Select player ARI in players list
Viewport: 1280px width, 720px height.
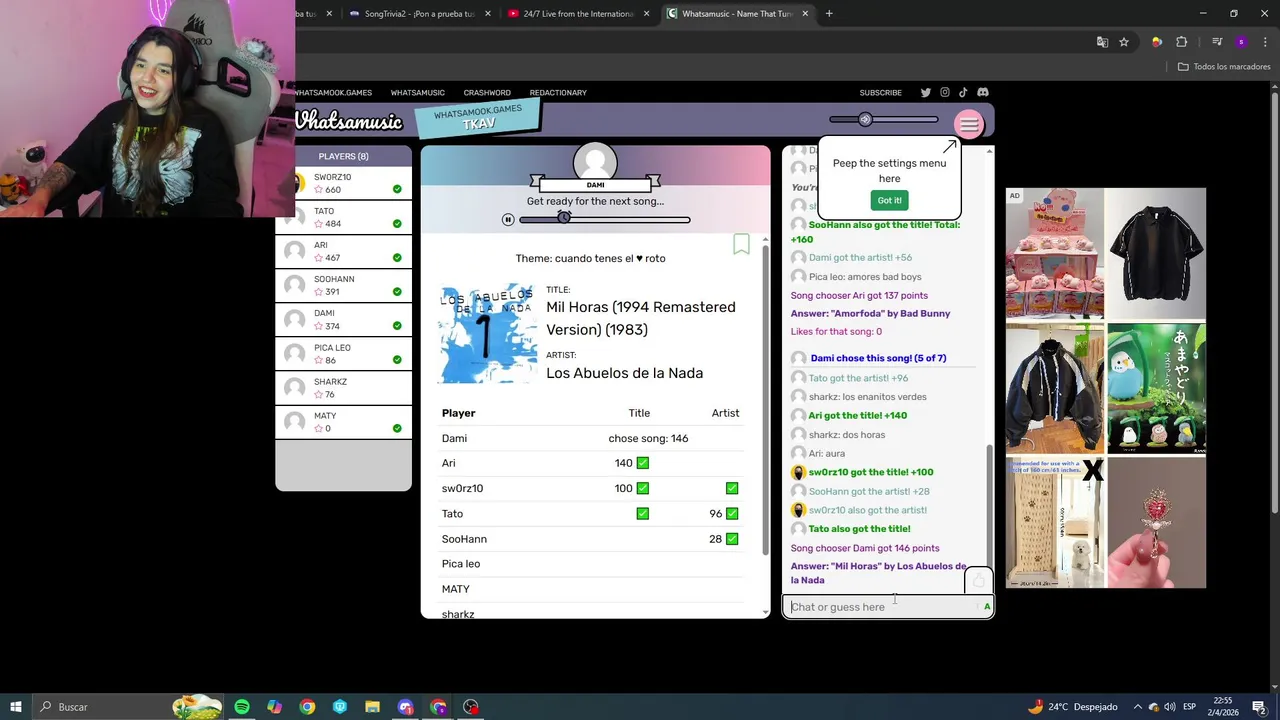coord(343,251)
